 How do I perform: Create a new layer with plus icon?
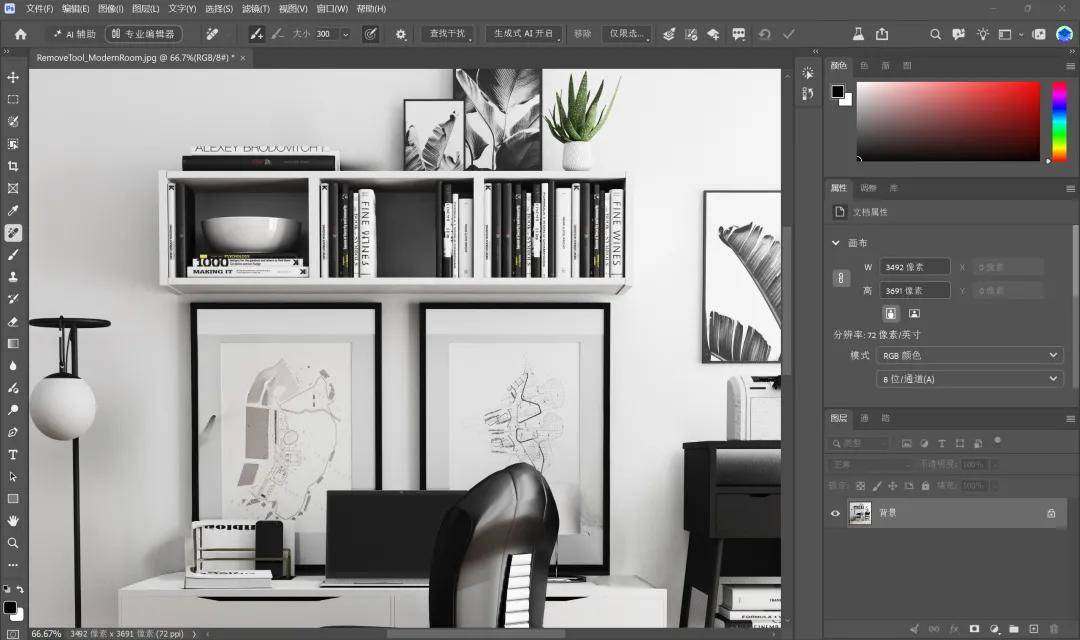[1034, 628]
